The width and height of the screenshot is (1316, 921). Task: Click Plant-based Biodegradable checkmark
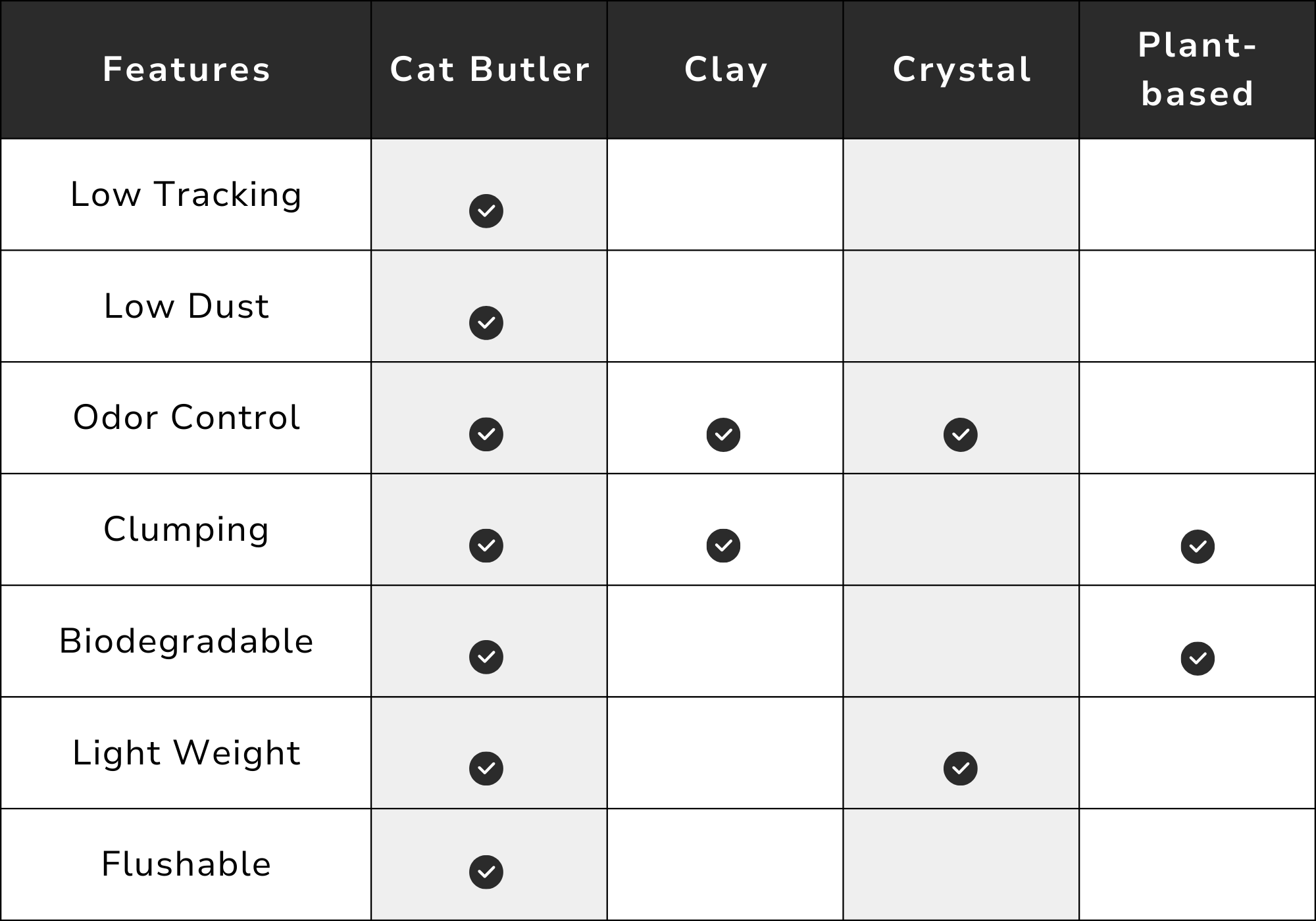(x=1198, y=659)
